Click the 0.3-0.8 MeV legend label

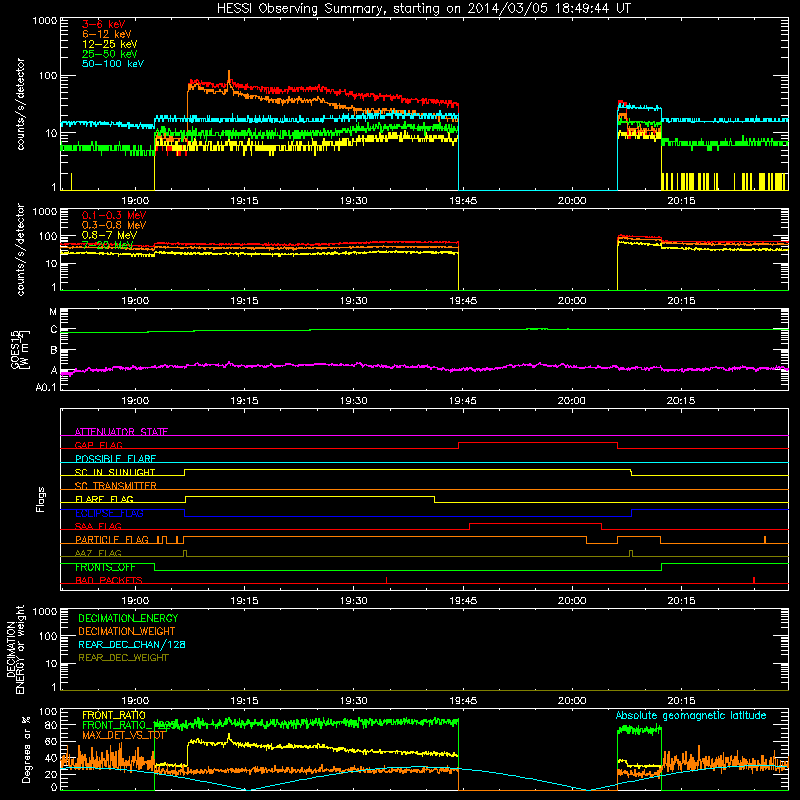pyautogui.click(x=114, y=225)
